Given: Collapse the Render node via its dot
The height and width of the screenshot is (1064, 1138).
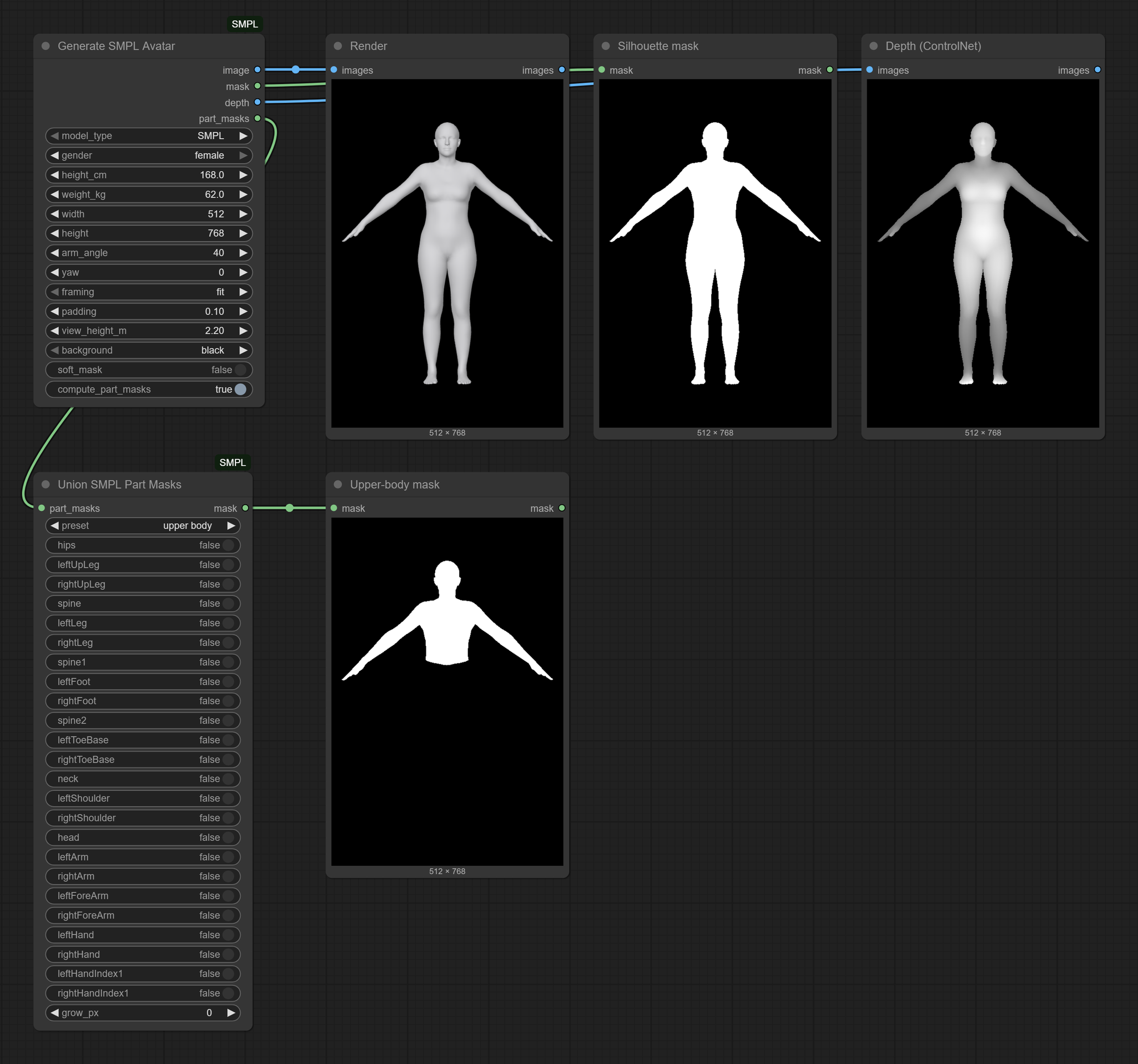Looking at the screenshot, I should pos(338,46).
